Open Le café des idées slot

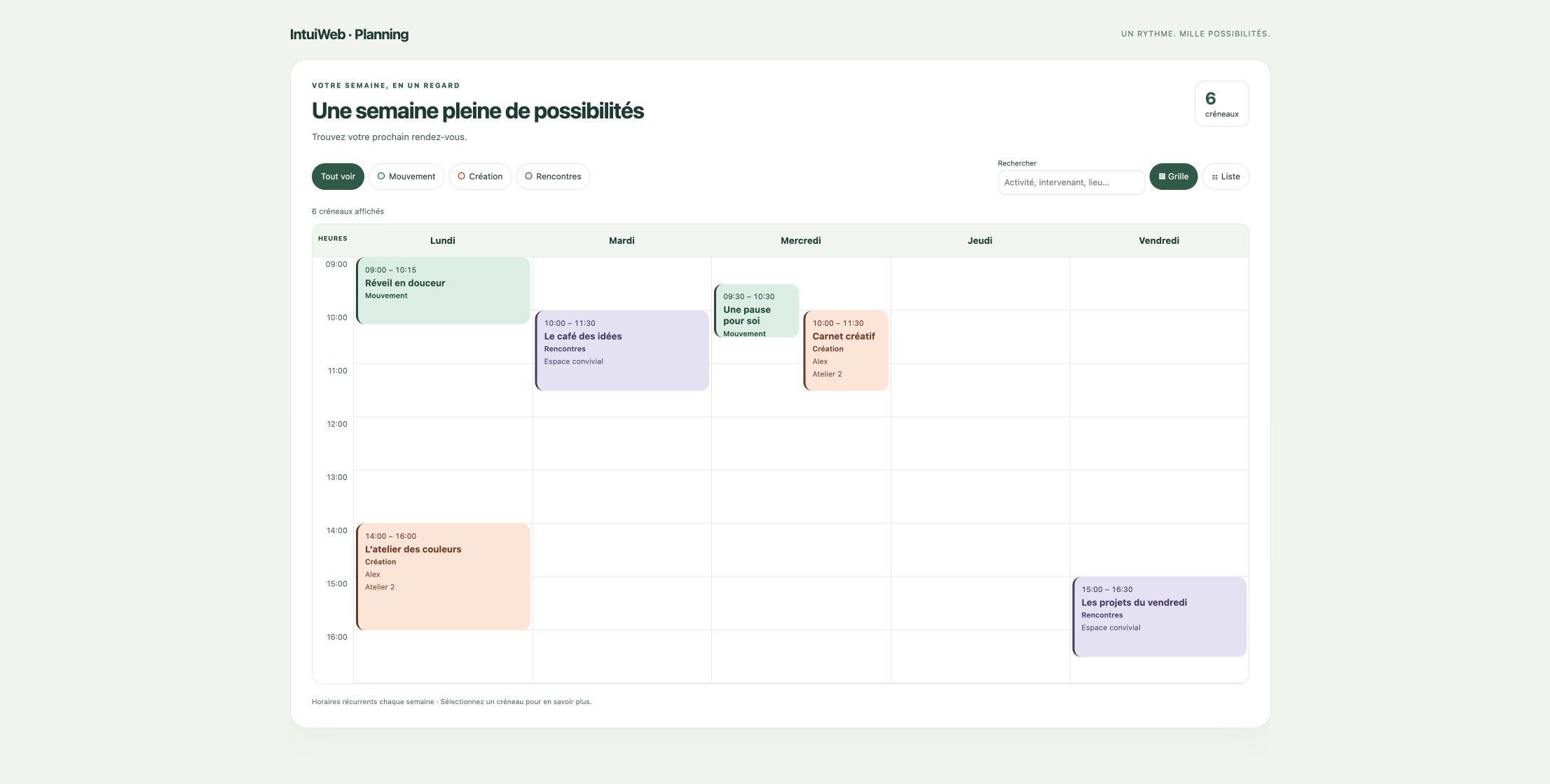tap(622, 350)
